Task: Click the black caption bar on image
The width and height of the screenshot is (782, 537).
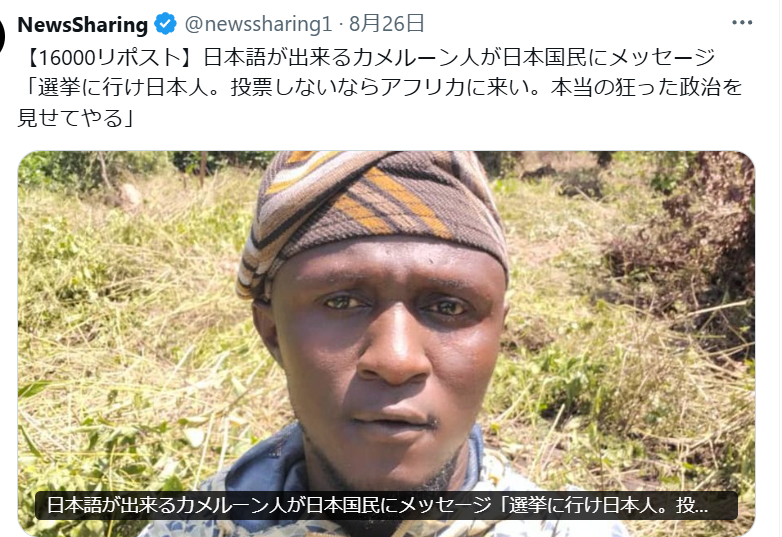Action: [387, 506]
